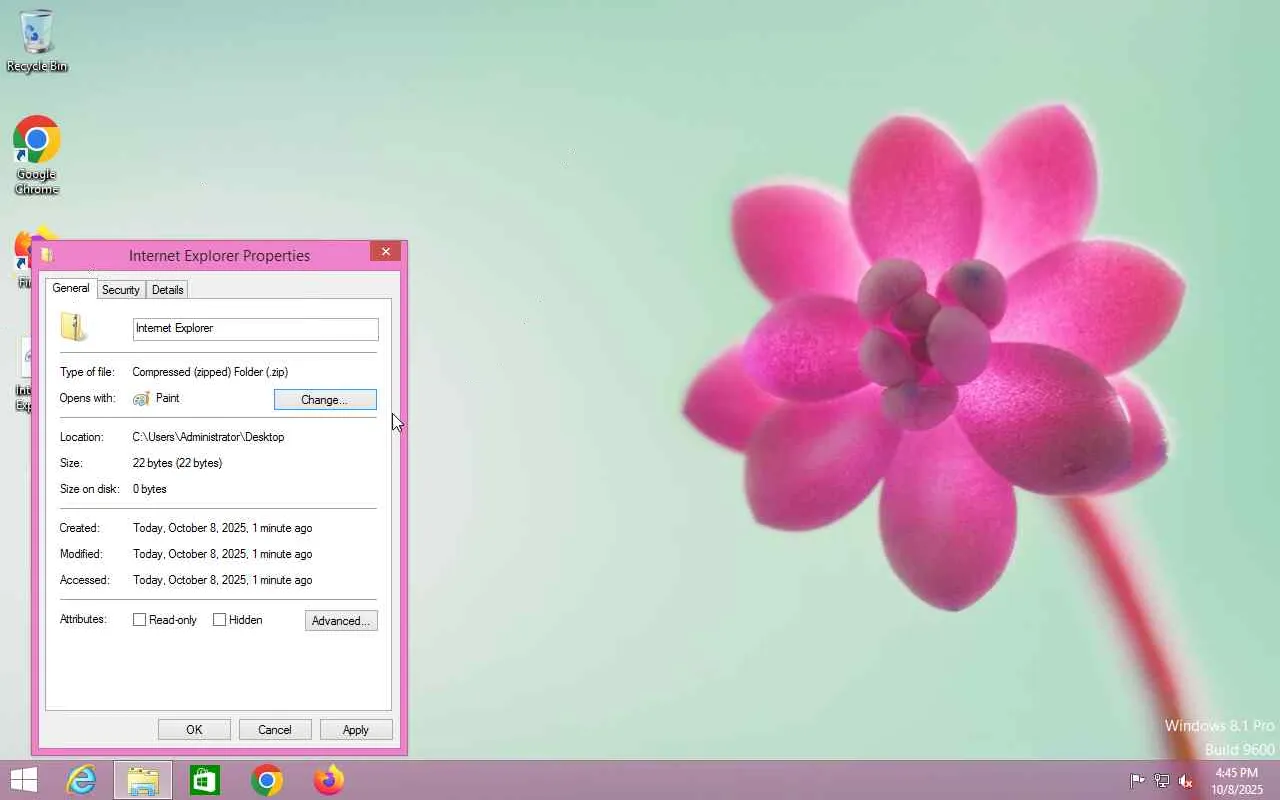This screenshot has height=800, width=1280.
Task: Open the Details tab
Action: click(x=167, y=290)
